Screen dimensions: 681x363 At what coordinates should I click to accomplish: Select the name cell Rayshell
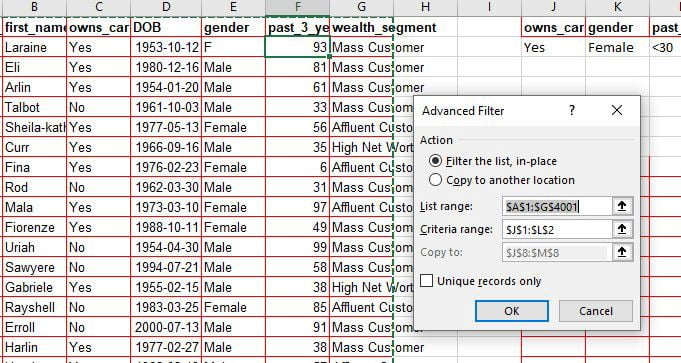tap(34, 307)
